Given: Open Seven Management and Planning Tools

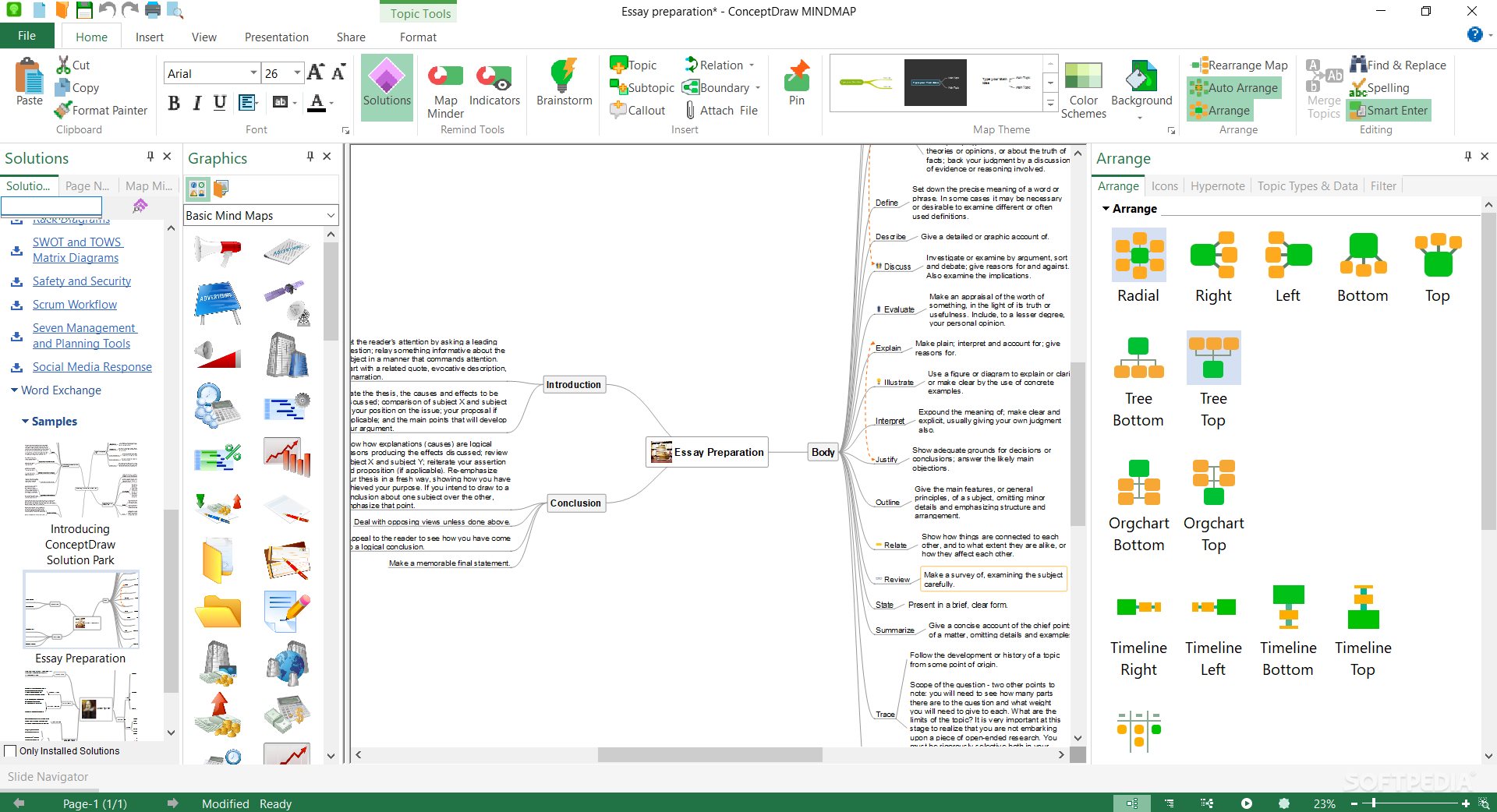Looking at the screenshot, I should (x=84, y=336).
